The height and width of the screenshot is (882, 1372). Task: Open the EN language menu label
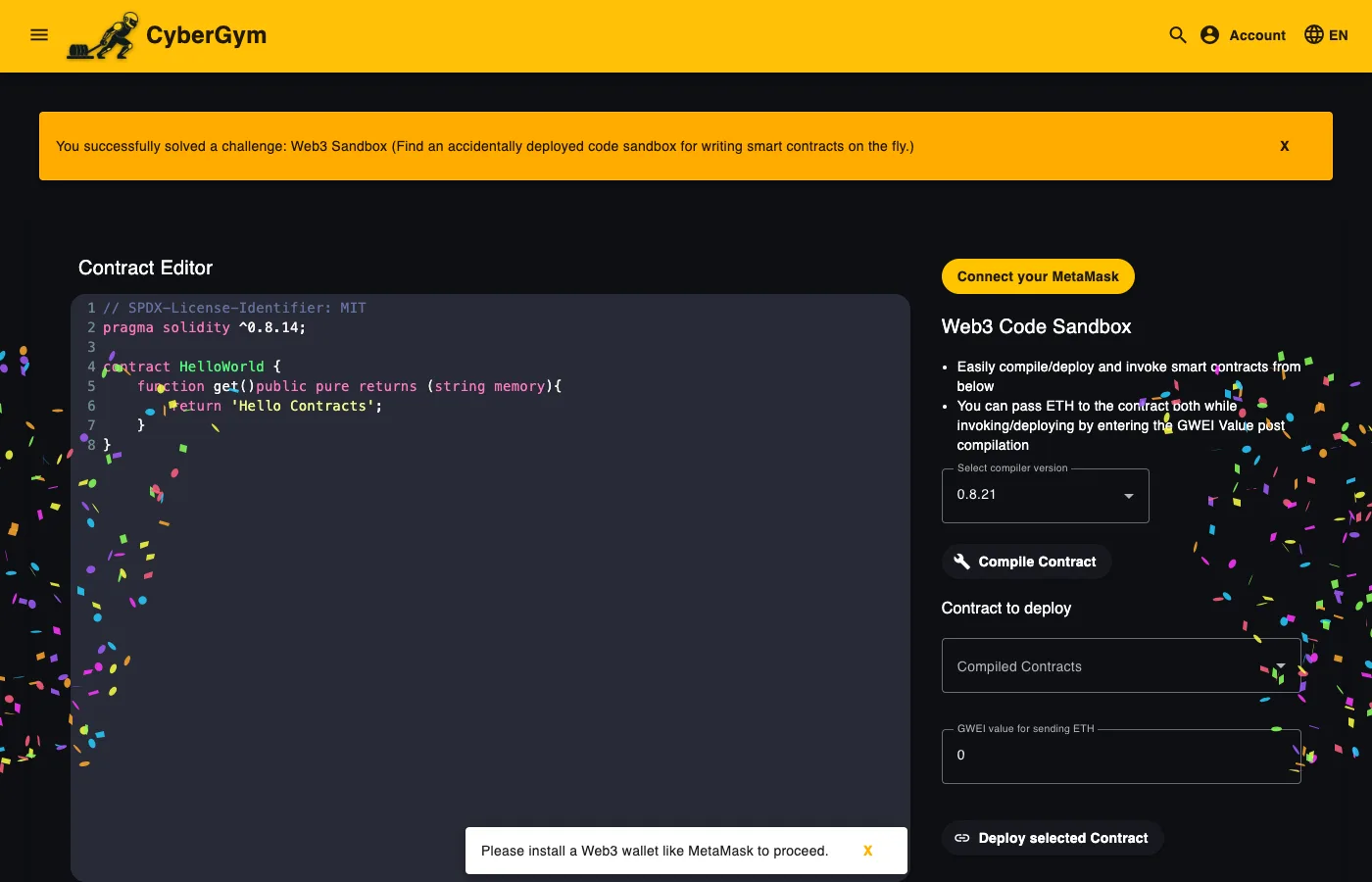pos(1339,35)
